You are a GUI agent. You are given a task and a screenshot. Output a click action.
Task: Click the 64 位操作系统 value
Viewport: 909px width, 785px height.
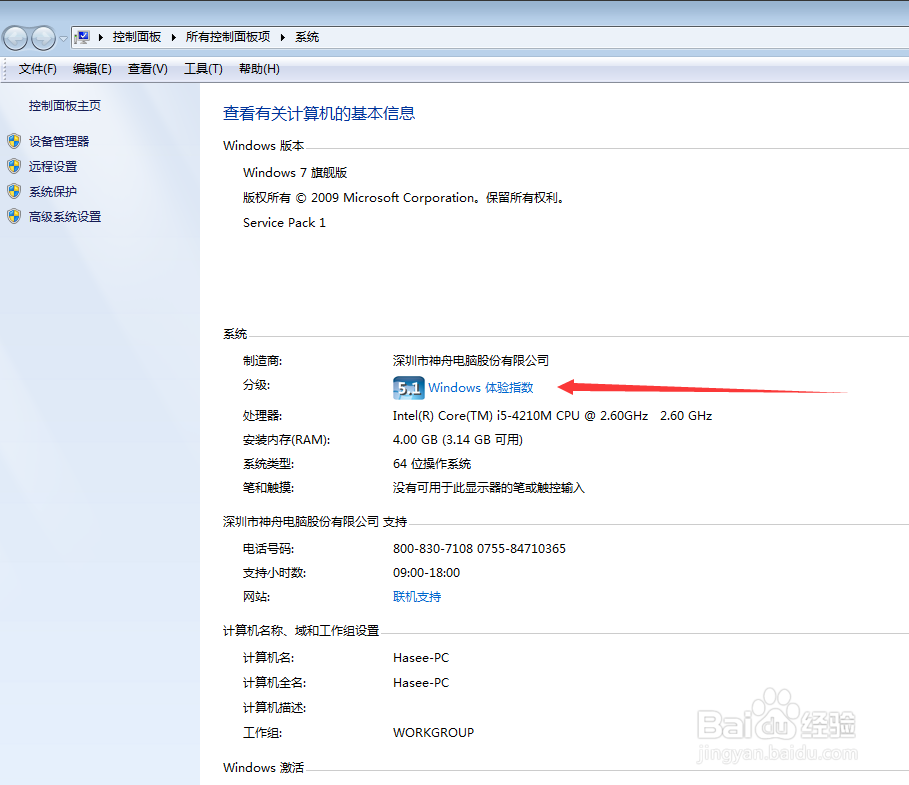coord(432,464)
